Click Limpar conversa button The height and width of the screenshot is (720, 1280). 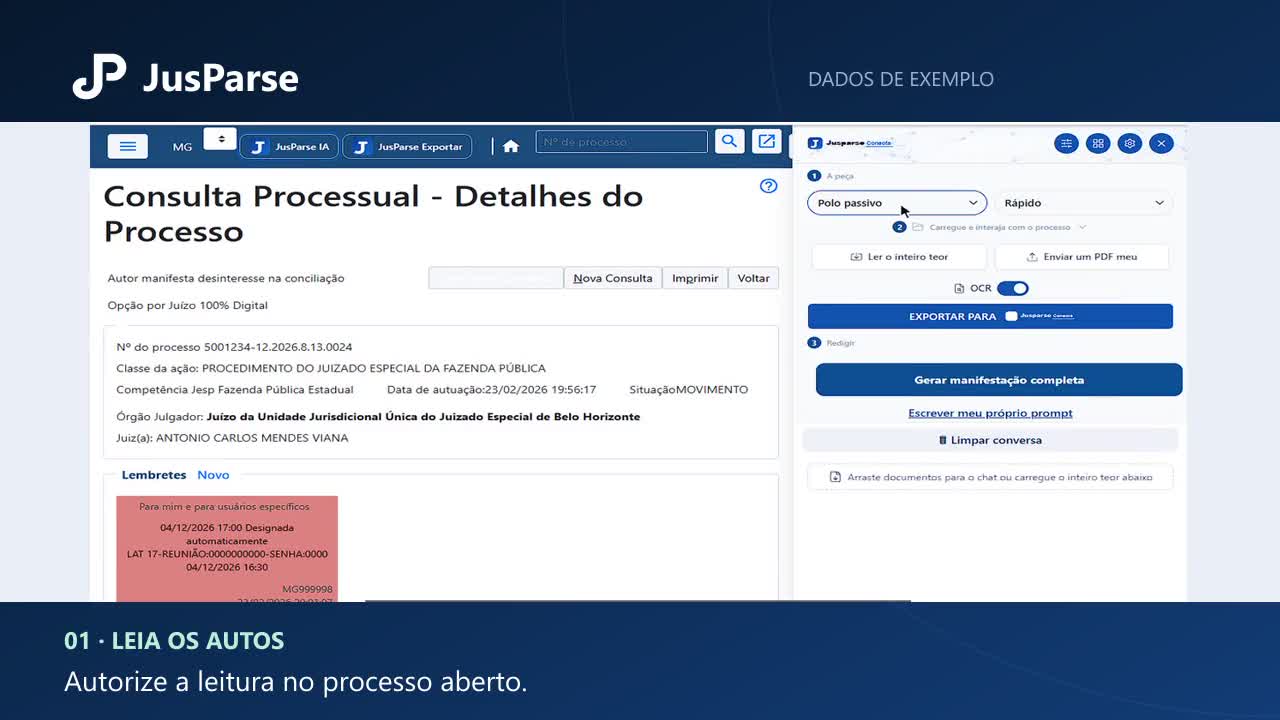click(990, 440)
